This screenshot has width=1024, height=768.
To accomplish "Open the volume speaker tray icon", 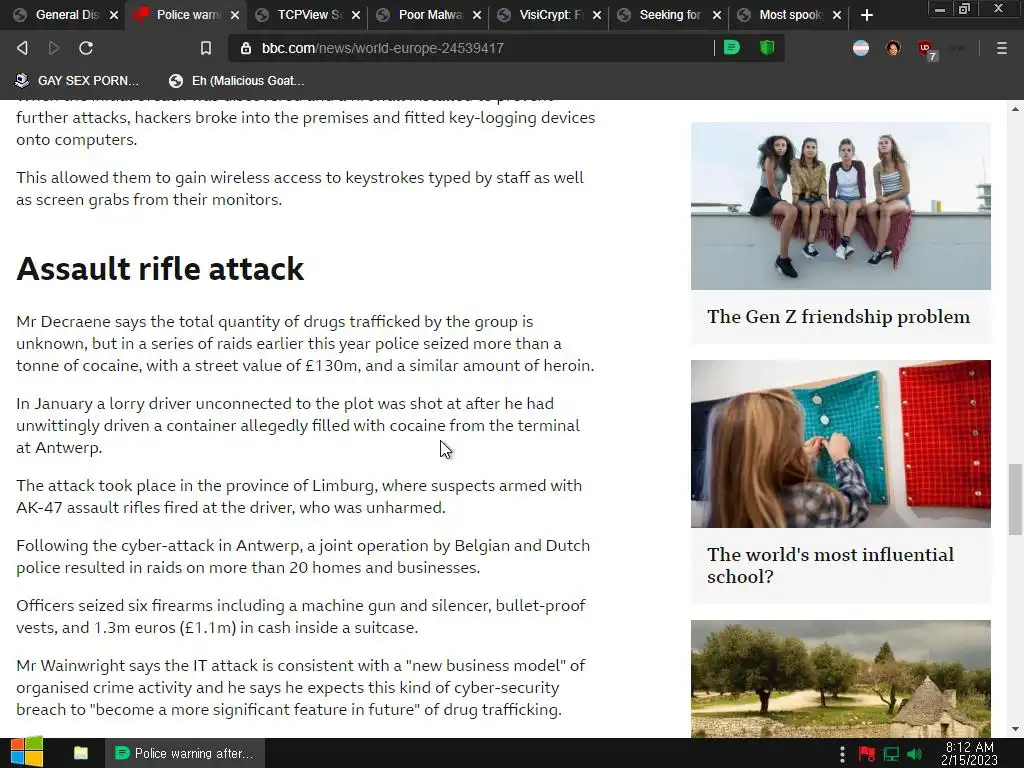I will pyautogui.click(x=914, y=754).
